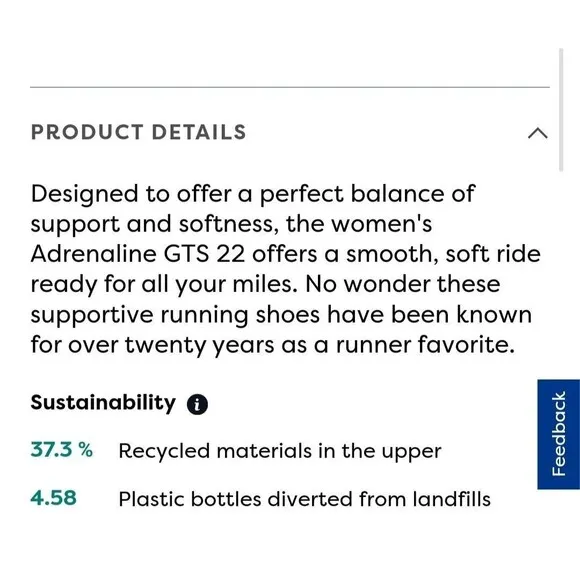Click the vertical scrollbar thumb
The width and height of the screenshot is (580, 580).
point(561,109)
